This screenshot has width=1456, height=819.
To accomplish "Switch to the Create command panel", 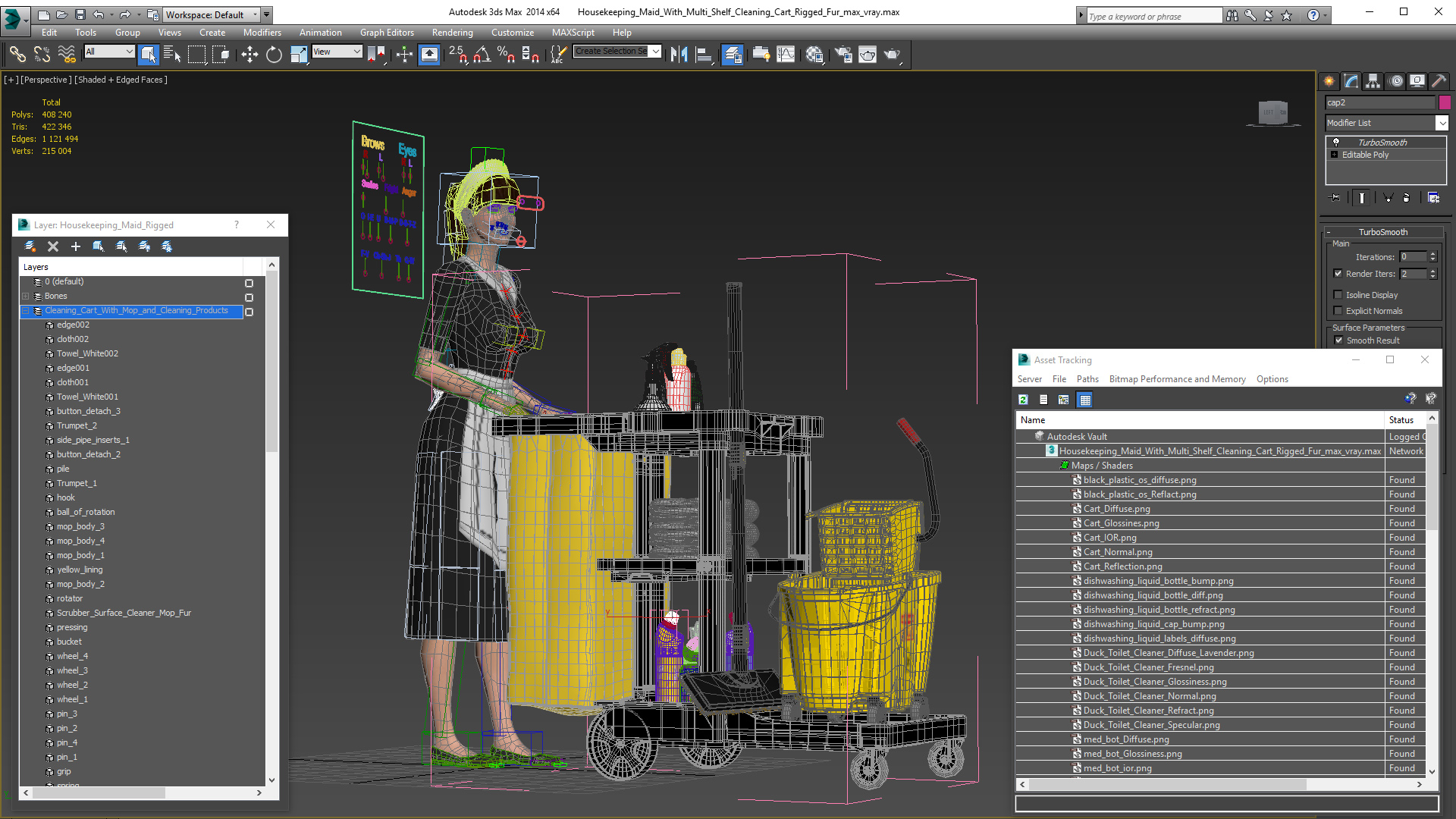I will (x=1329, y=81).
